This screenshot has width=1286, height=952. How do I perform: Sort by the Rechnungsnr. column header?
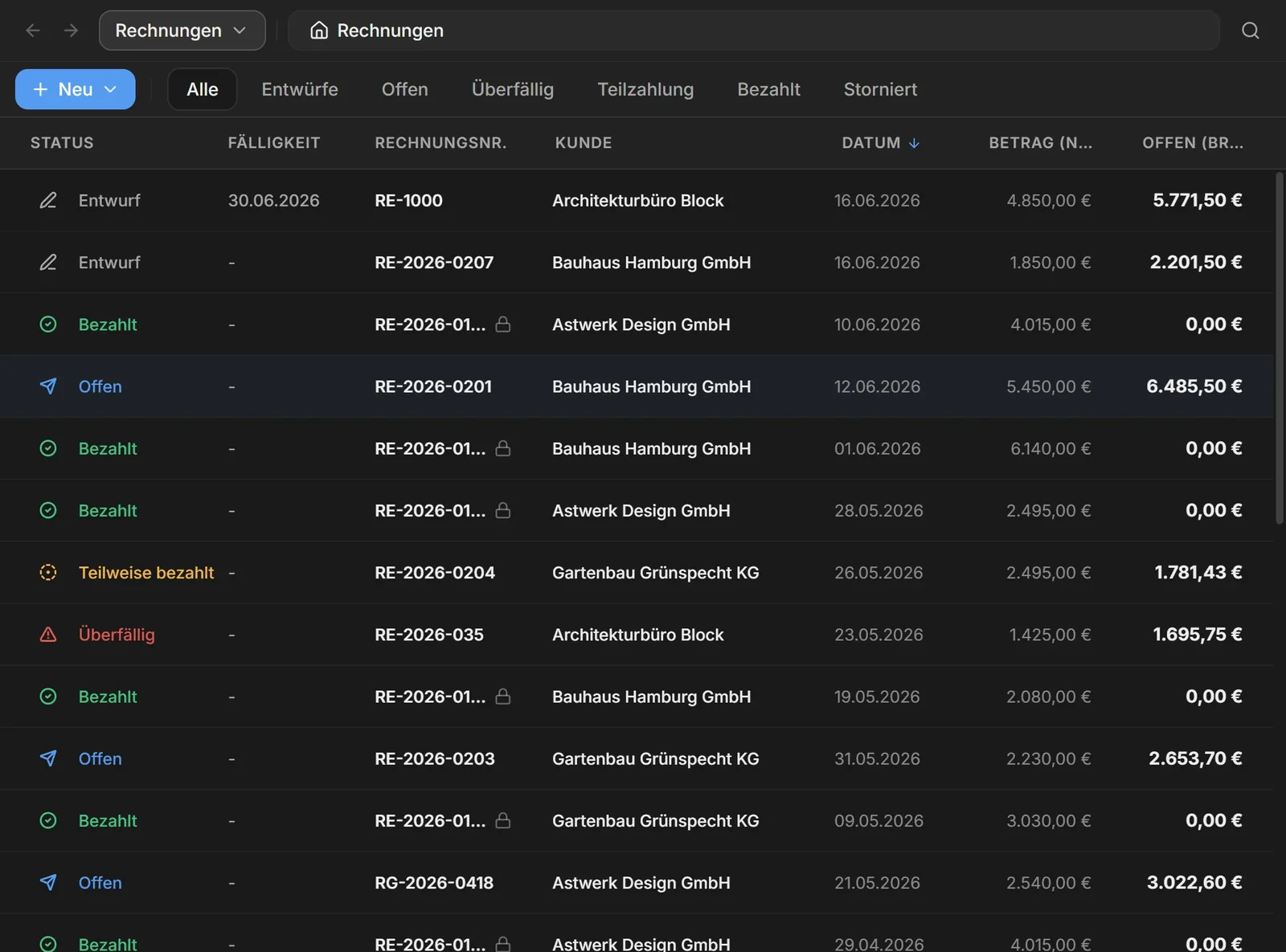[x=440, y=143]
